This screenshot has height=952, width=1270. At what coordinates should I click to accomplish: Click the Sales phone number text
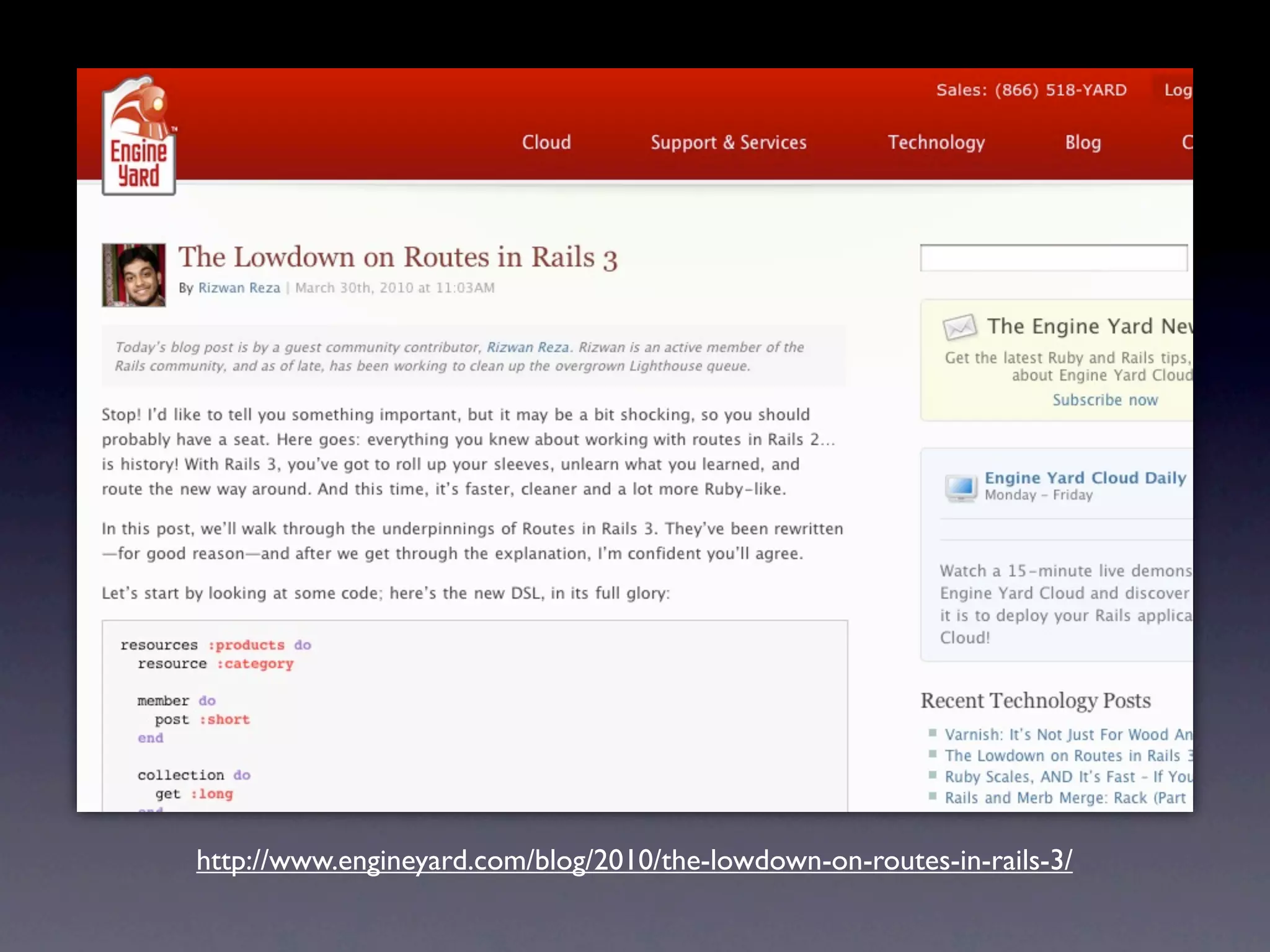(1031, 90)
